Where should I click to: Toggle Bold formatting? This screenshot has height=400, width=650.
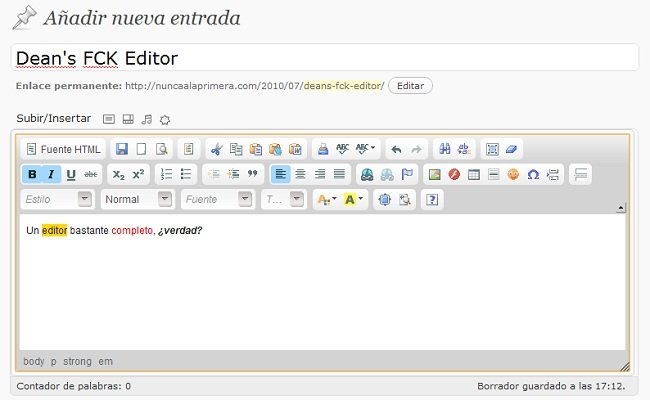32,174
